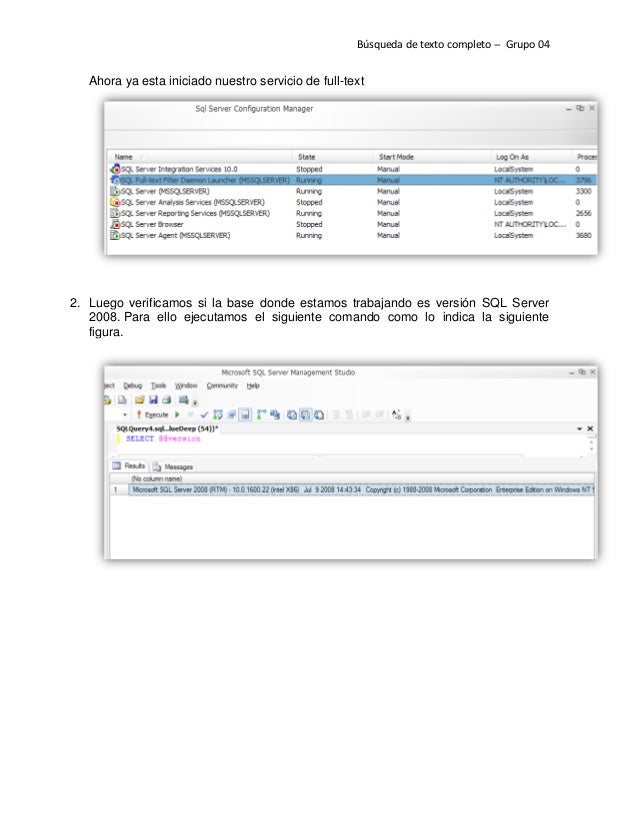
Task: Click the (No column name) column header
Action: click(156, 479)
